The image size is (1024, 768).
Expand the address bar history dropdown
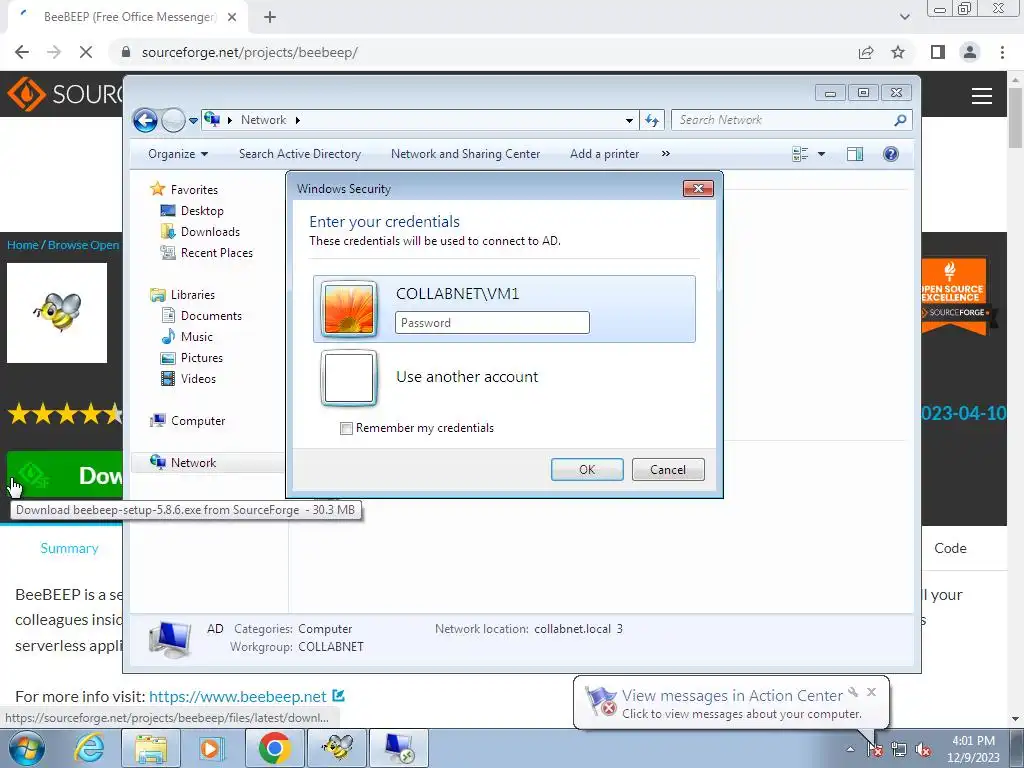629,120
